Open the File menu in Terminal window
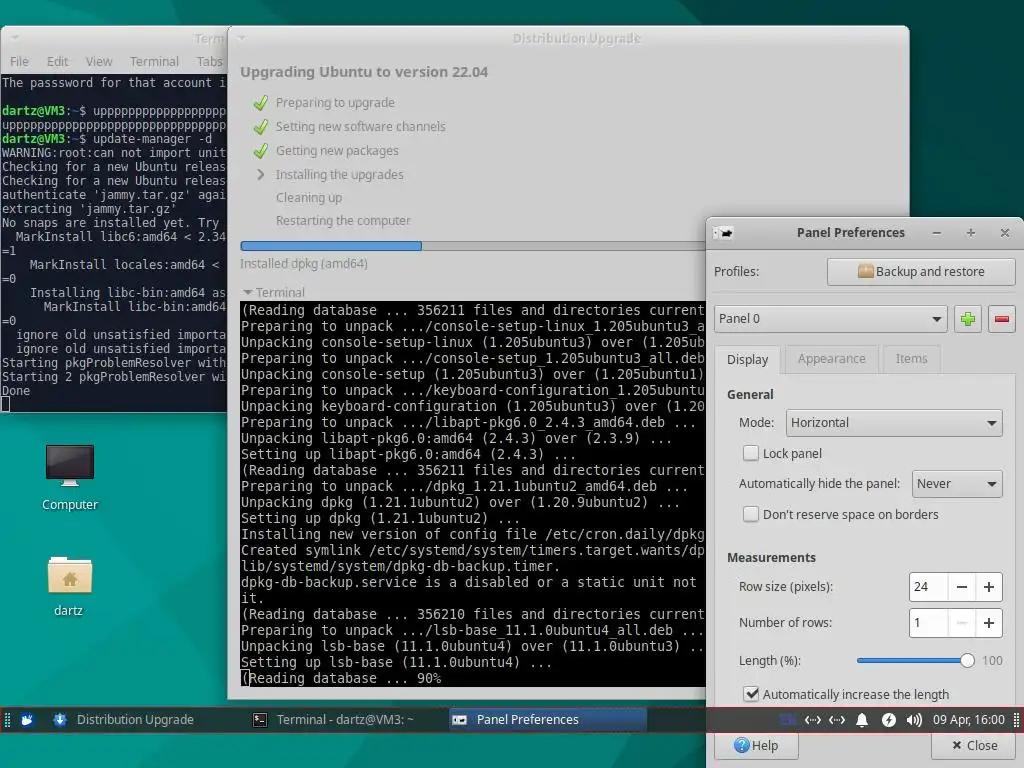1024x768 pixels. pyautogui.click(x=19, y=61)
